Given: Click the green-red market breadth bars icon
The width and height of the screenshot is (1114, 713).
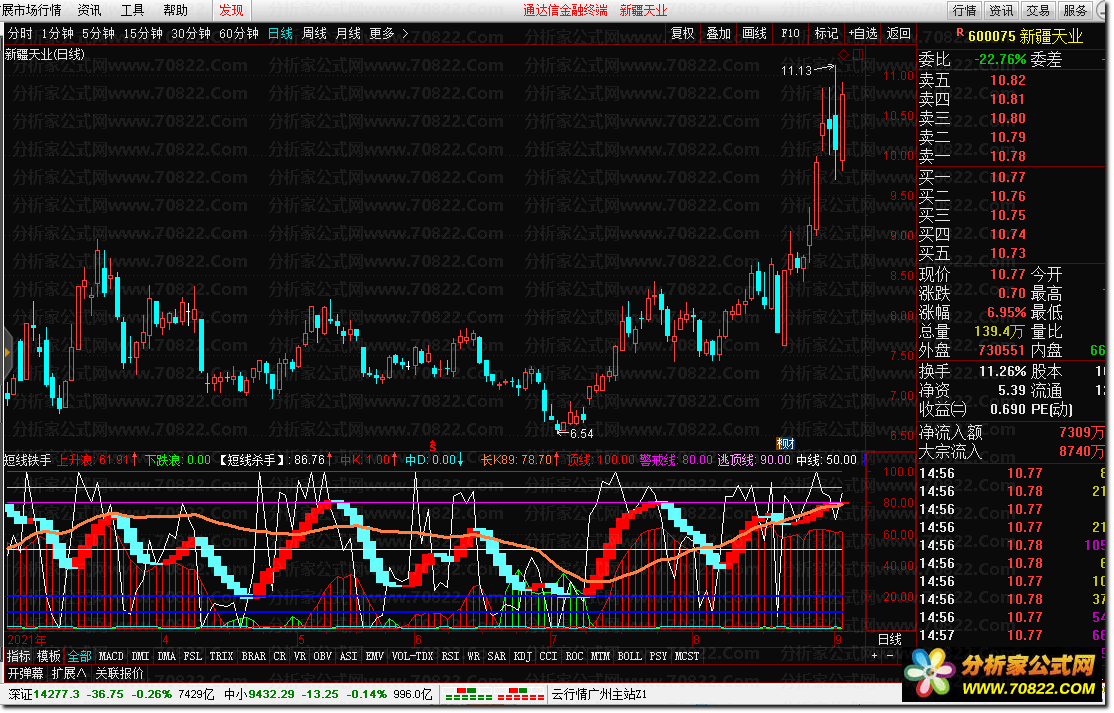Looking at the screenshot, I should 467,695.
